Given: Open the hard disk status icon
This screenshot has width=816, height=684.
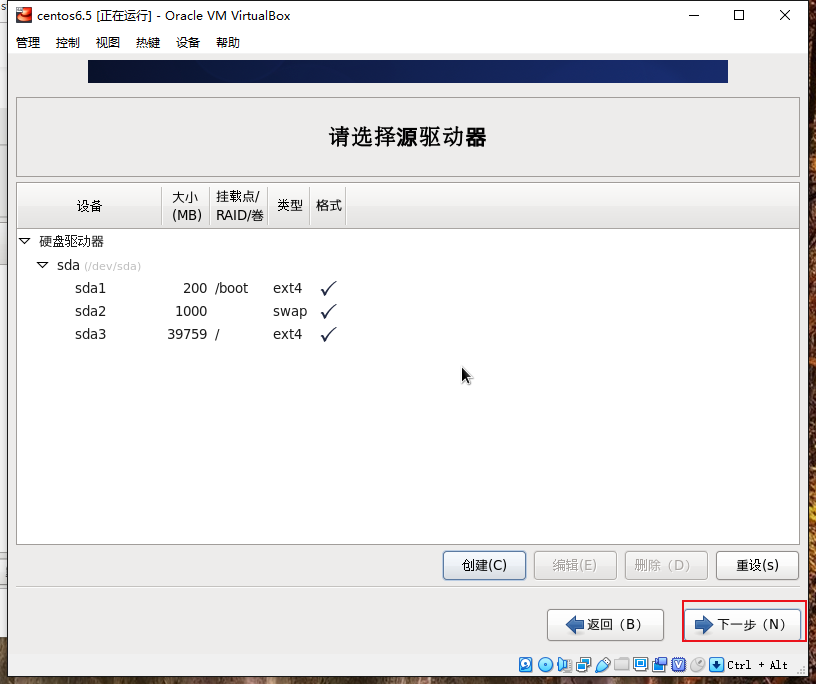Looking at the screenshot, I should [525, 664].
